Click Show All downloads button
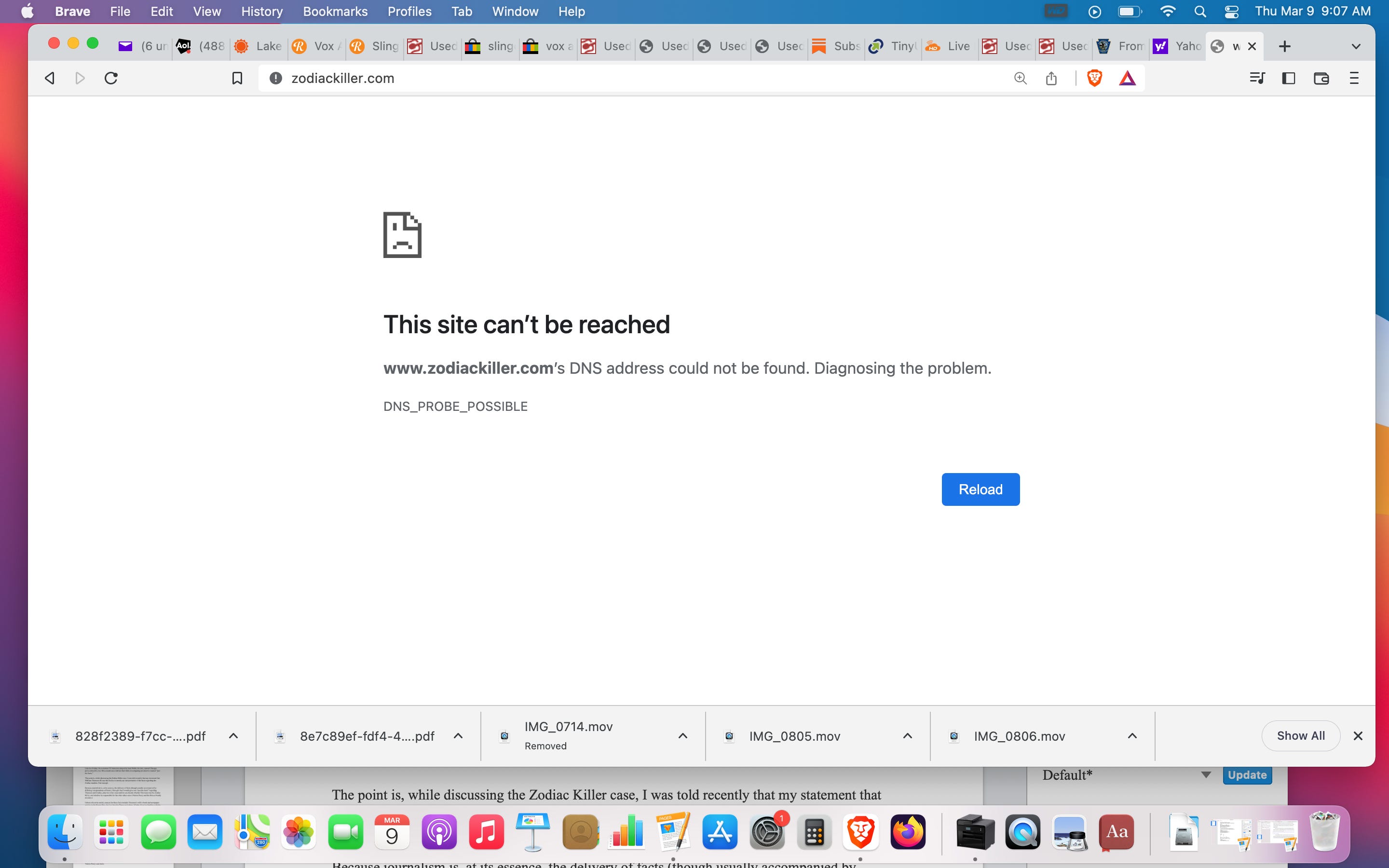This screenshot has width=1389, height=868. coord(1300,736)
